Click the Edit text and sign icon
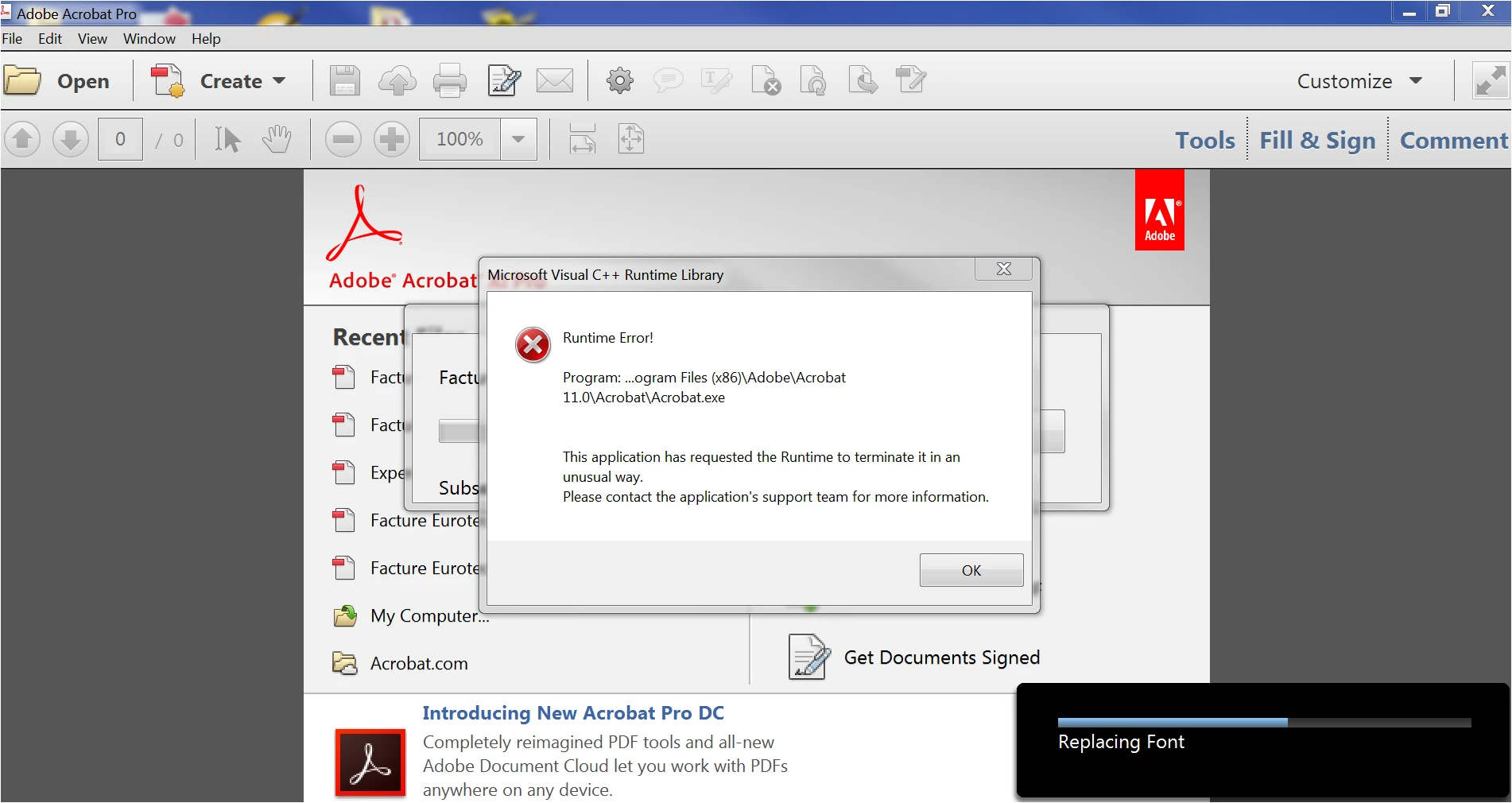 (x=504, y=80)
